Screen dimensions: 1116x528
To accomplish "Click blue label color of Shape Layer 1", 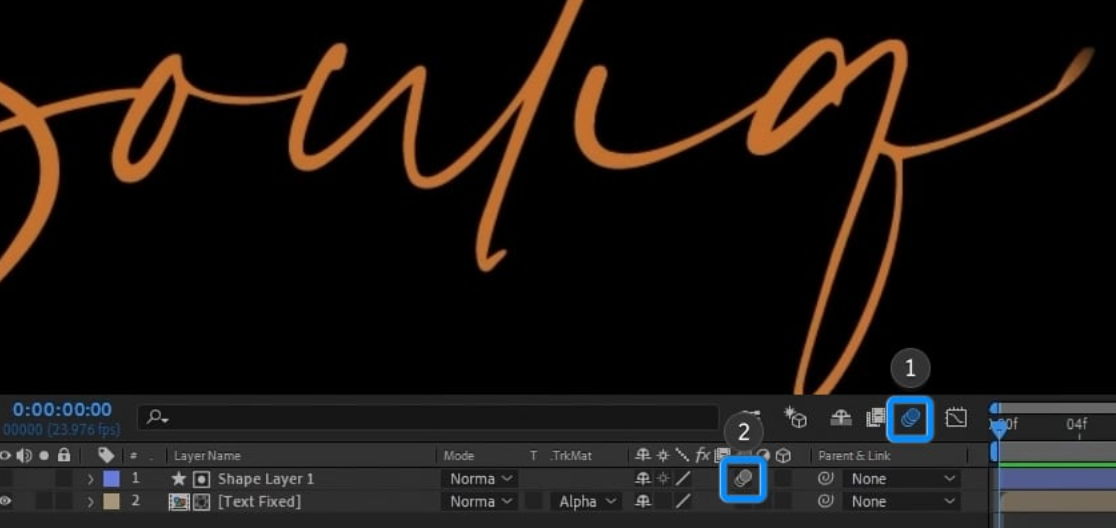I will click(x=112, y=479).
